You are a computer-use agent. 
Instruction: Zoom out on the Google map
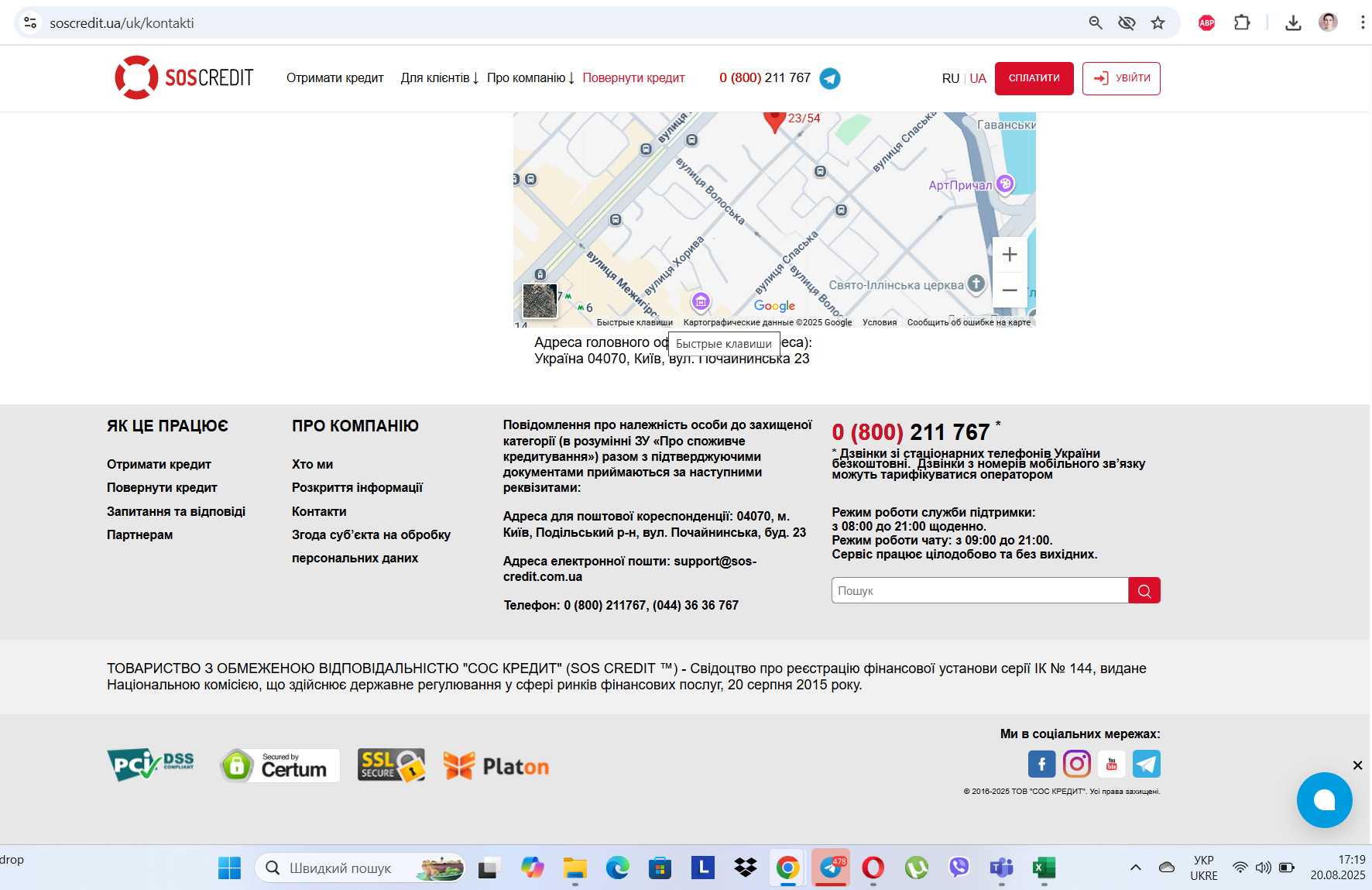(1010, 290)
